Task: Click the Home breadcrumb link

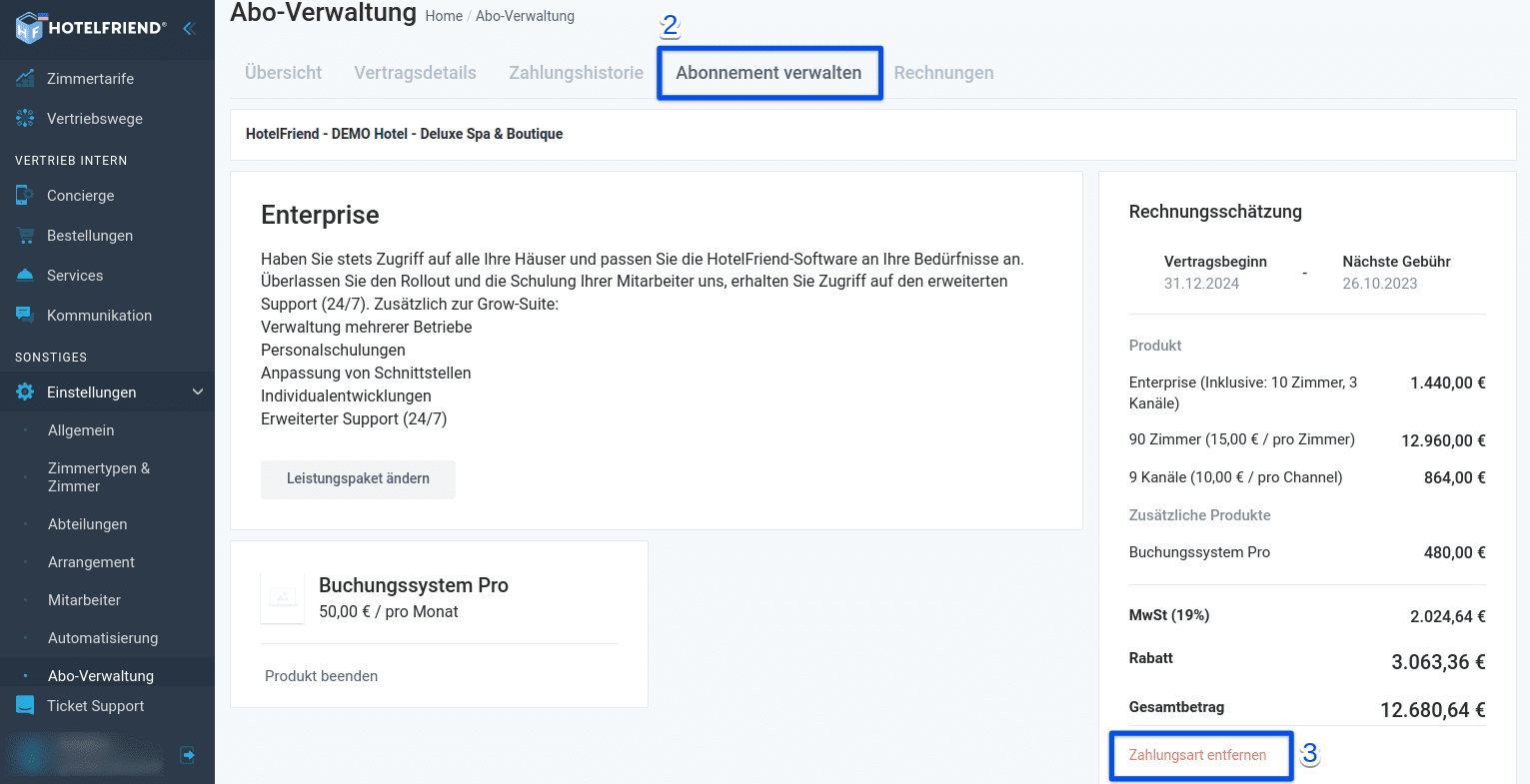Action: 444,16
